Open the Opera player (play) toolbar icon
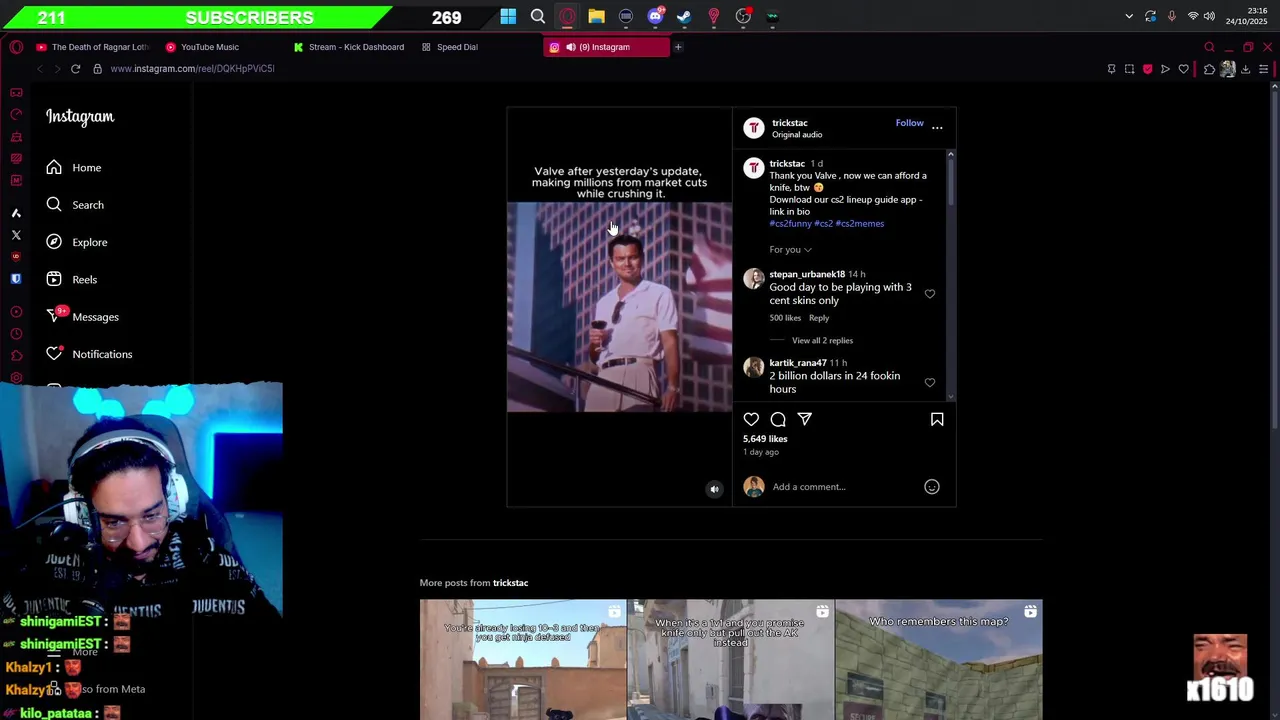This screenshot has width=1280, height=720. [x=1165, y=69]
